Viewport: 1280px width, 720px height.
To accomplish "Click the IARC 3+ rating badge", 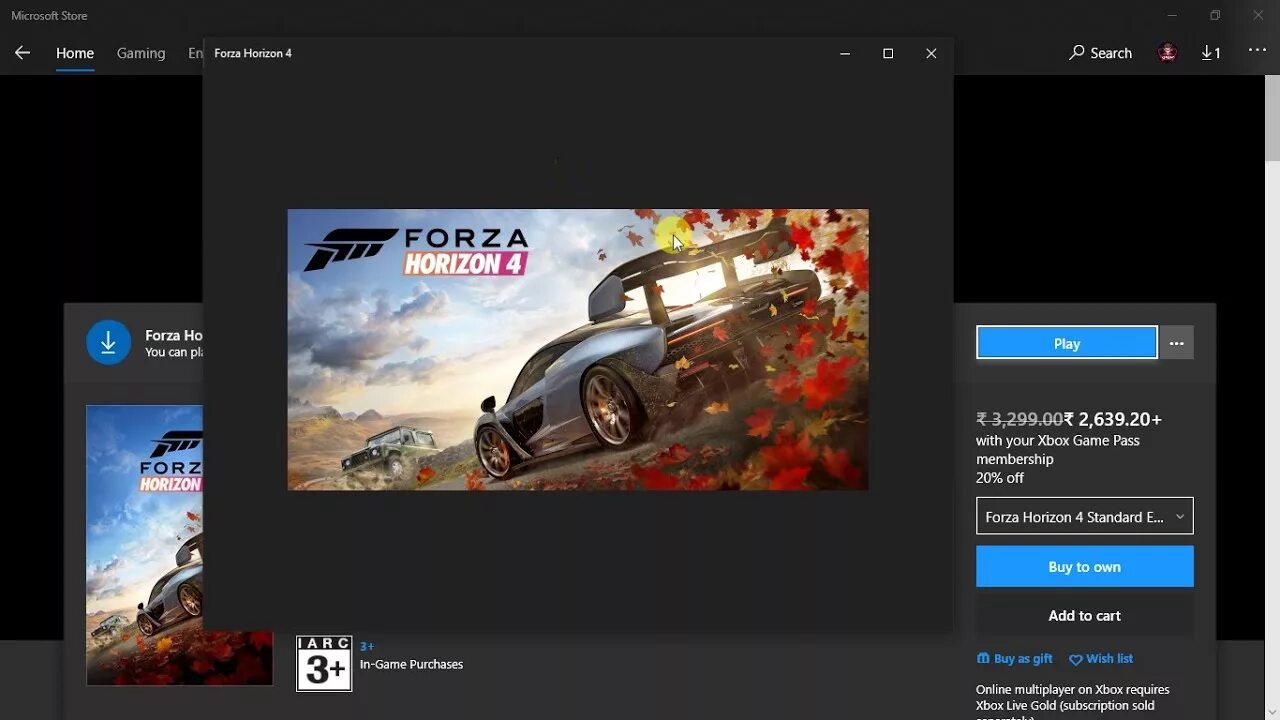I will coord(324,663).
